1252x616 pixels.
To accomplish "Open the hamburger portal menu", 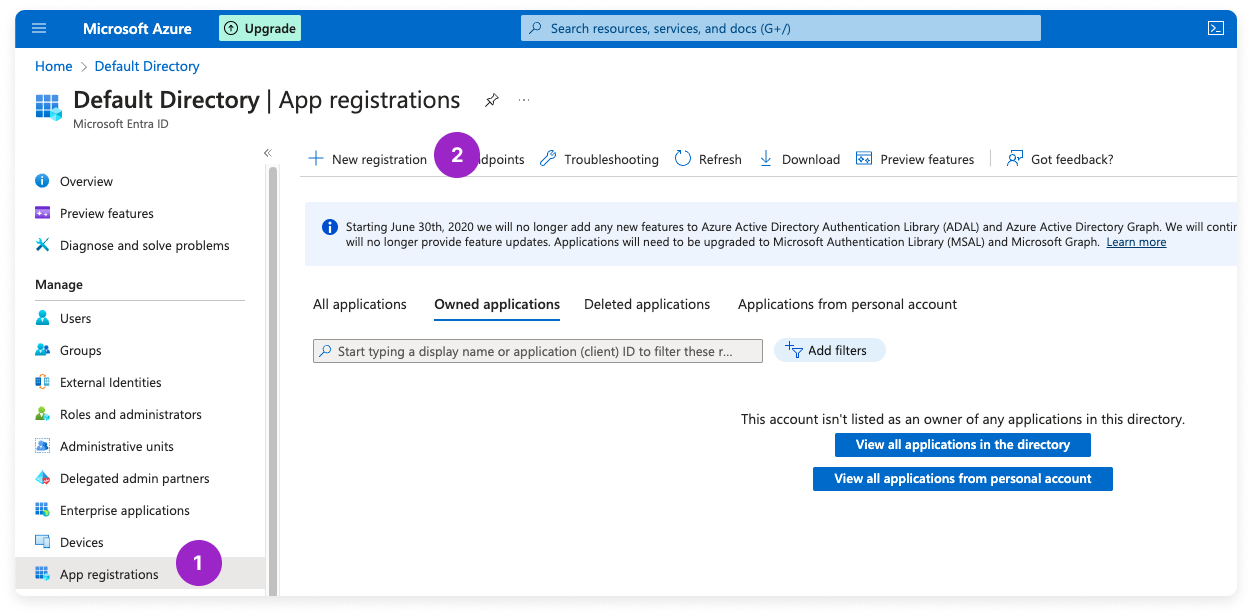I will [39, 28].
